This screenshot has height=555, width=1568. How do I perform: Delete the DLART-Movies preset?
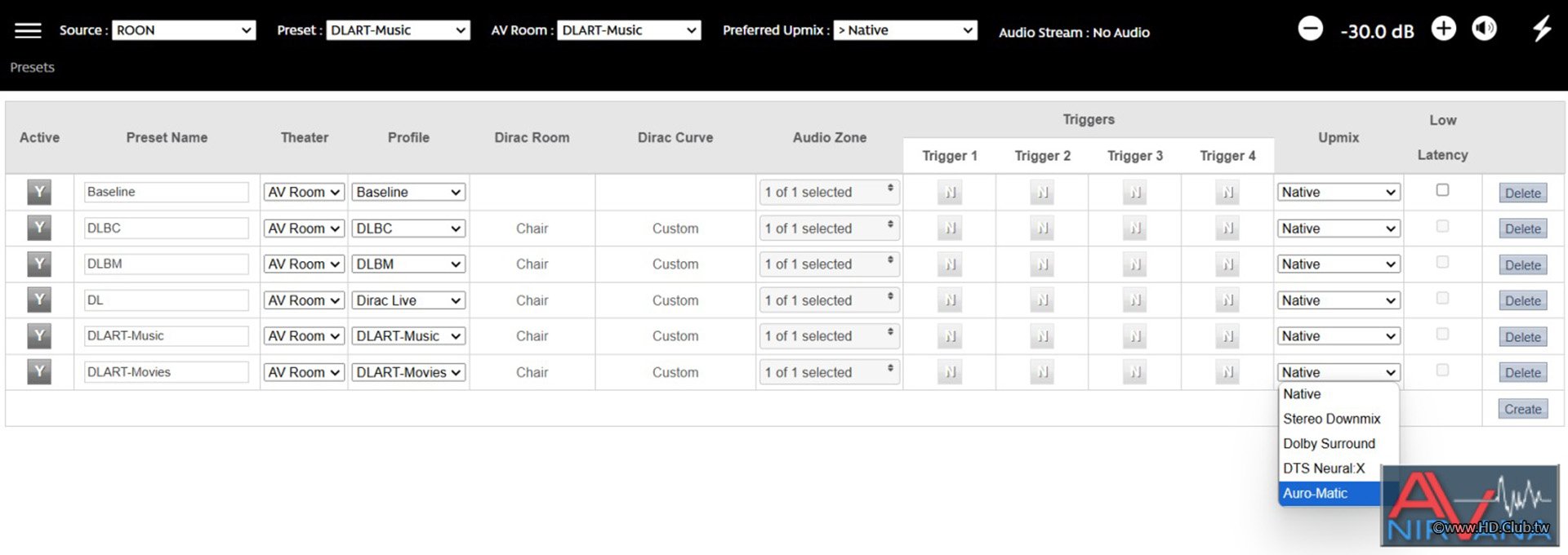pyautogui.click(x=1522, y=373)
